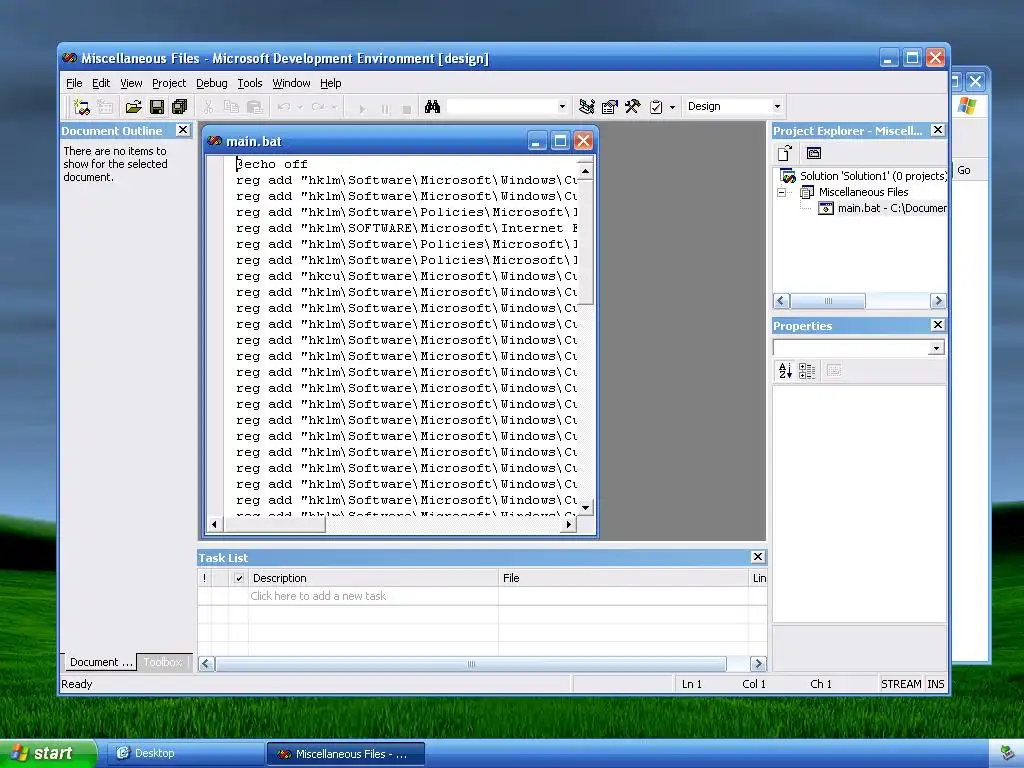1024x768 pixels.
Task: Open the Debug menu
Action: point(212,83)
